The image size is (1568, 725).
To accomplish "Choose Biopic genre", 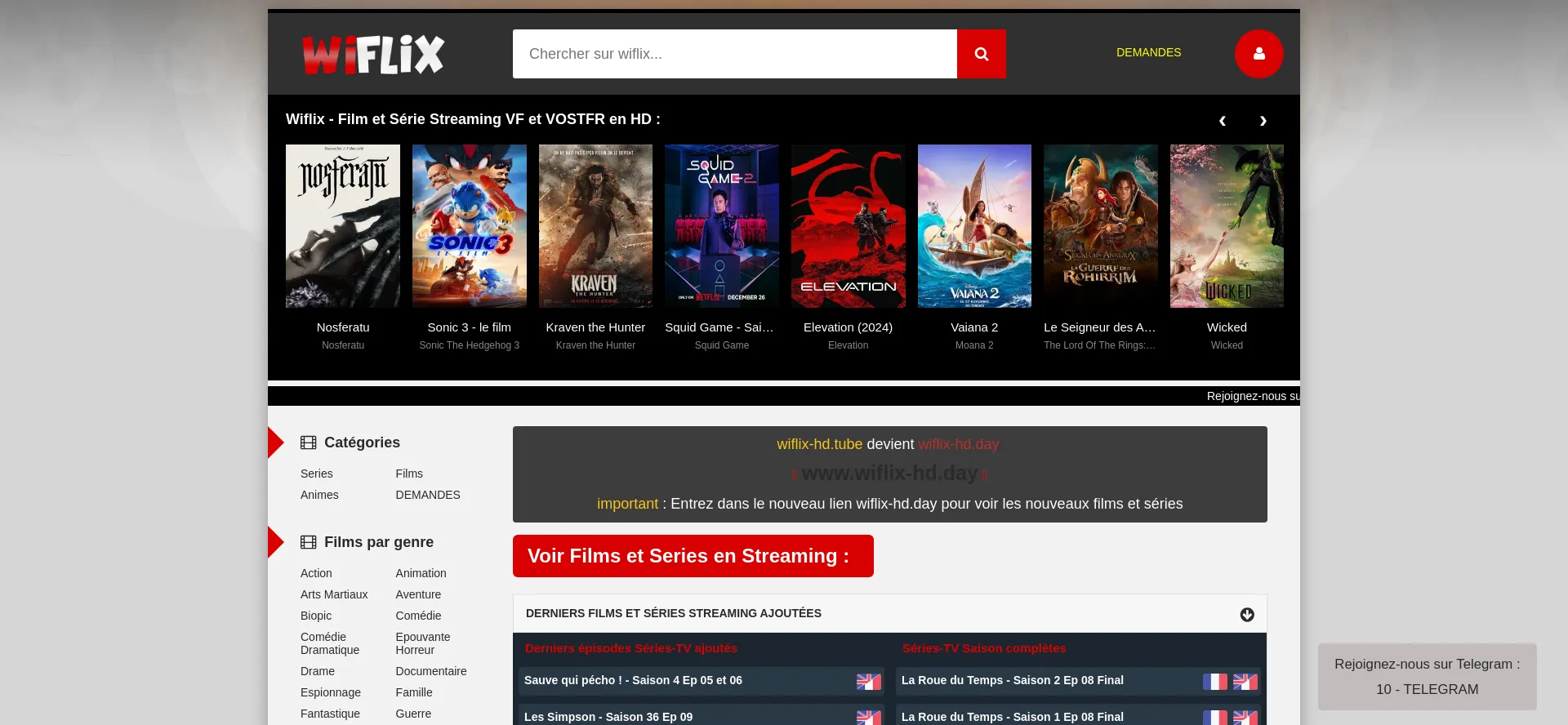I will click(x=316, y=616).
